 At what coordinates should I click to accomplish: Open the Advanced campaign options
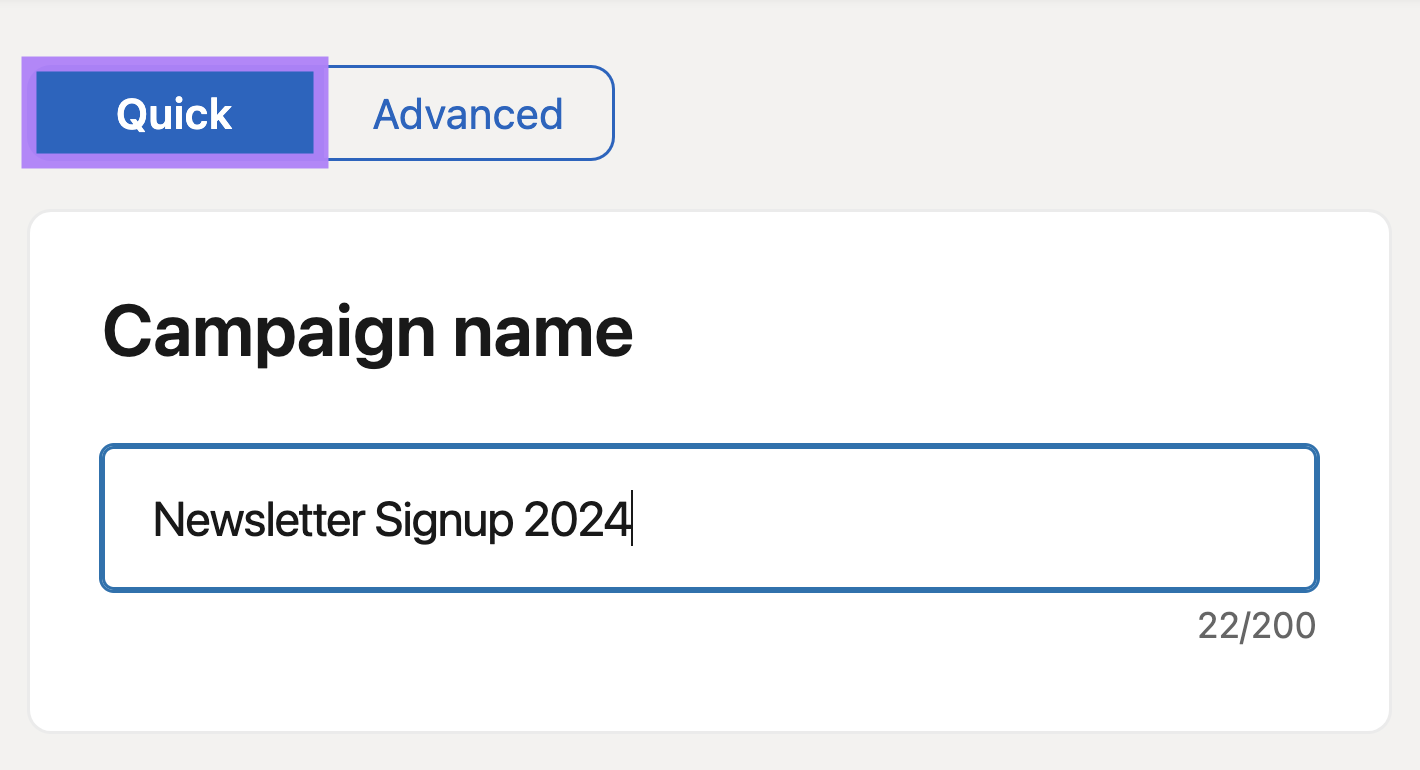(x=466, y=113)
